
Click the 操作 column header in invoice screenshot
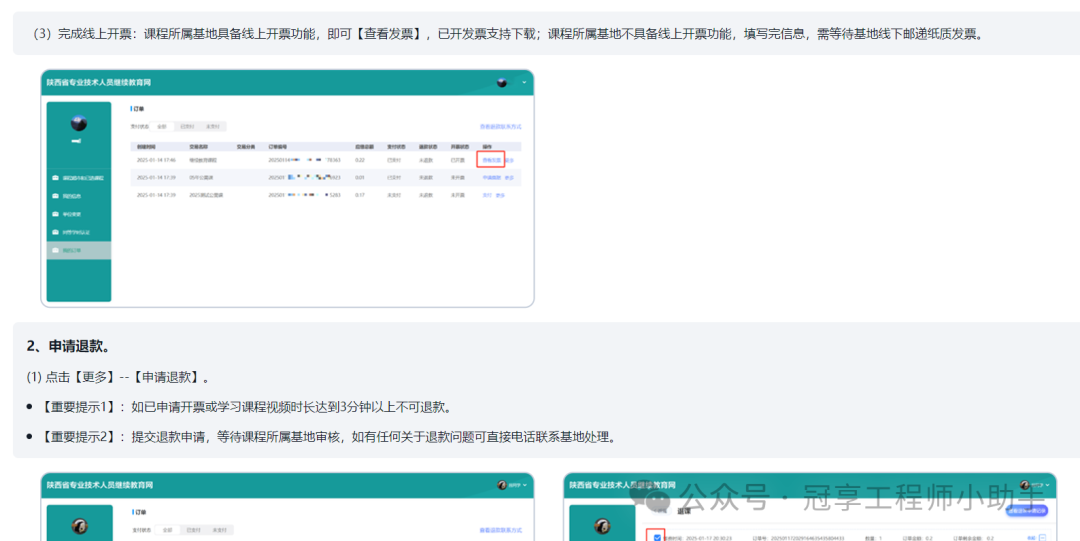pyautogui.click(x=488, y=147)
